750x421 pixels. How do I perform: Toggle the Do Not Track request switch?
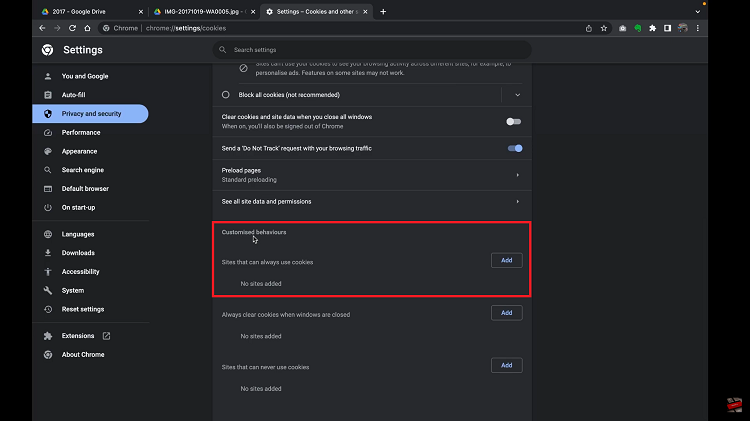(515, 148)
